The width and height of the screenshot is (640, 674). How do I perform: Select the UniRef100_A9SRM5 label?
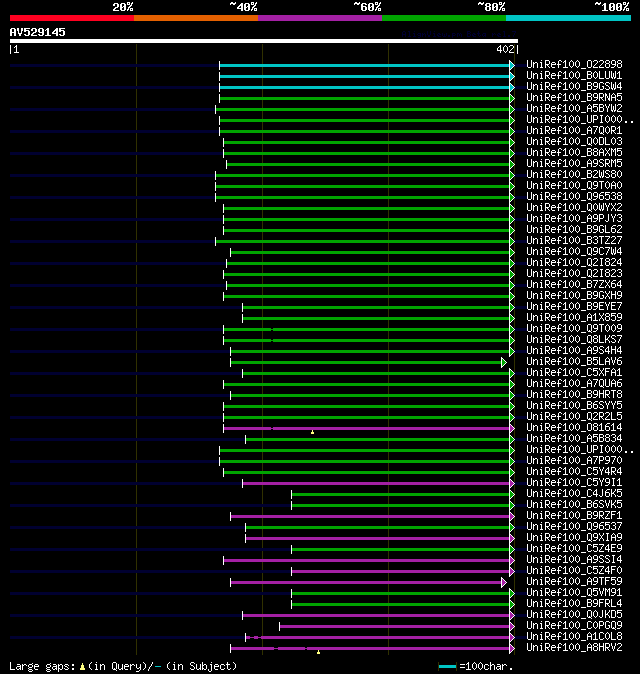(574, 163)
